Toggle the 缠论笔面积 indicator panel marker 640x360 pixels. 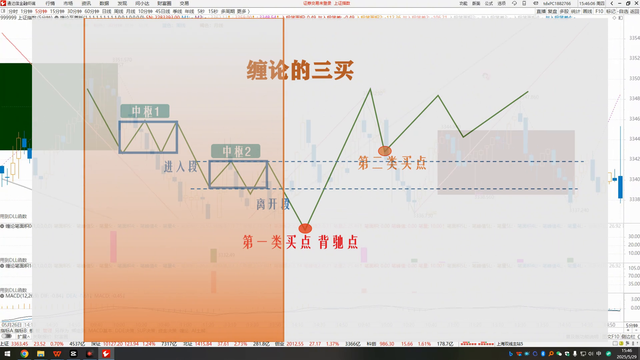coord(2,226)
